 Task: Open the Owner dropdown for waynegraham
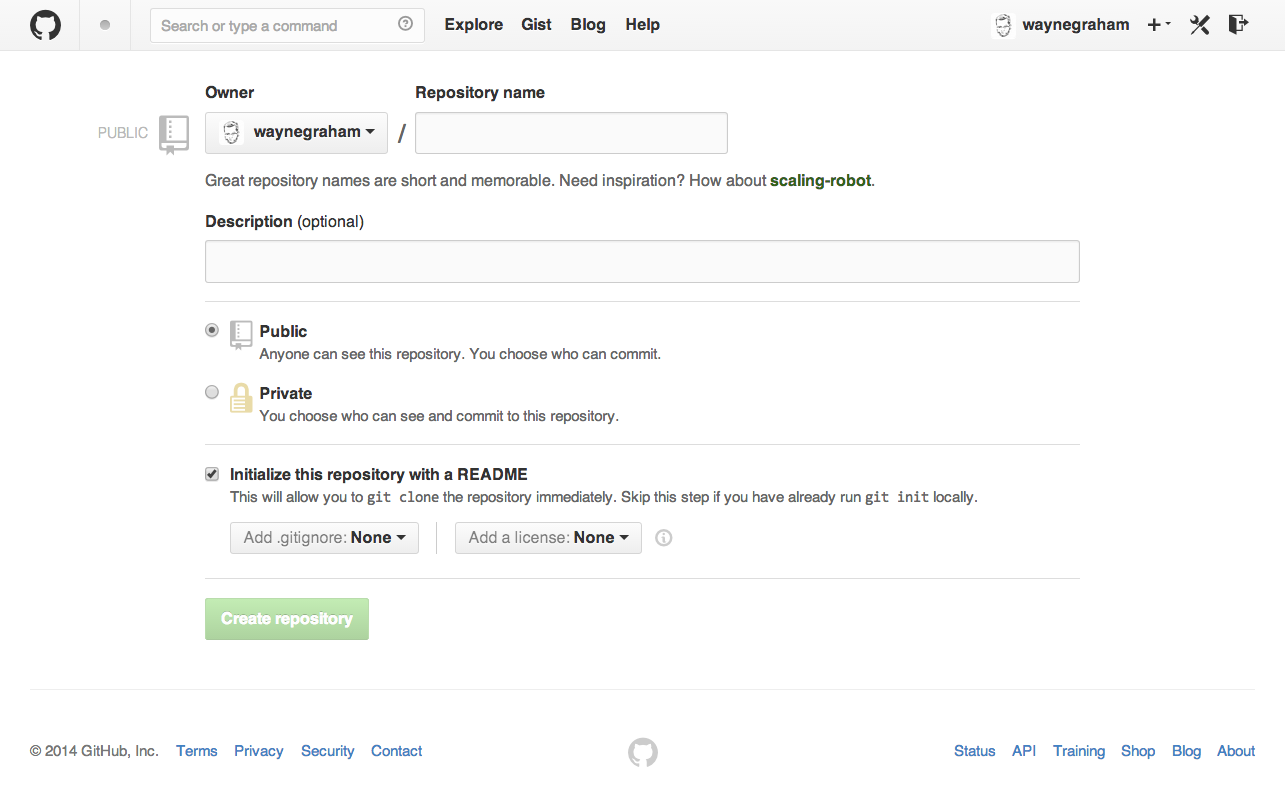click(x=296, y=132)
